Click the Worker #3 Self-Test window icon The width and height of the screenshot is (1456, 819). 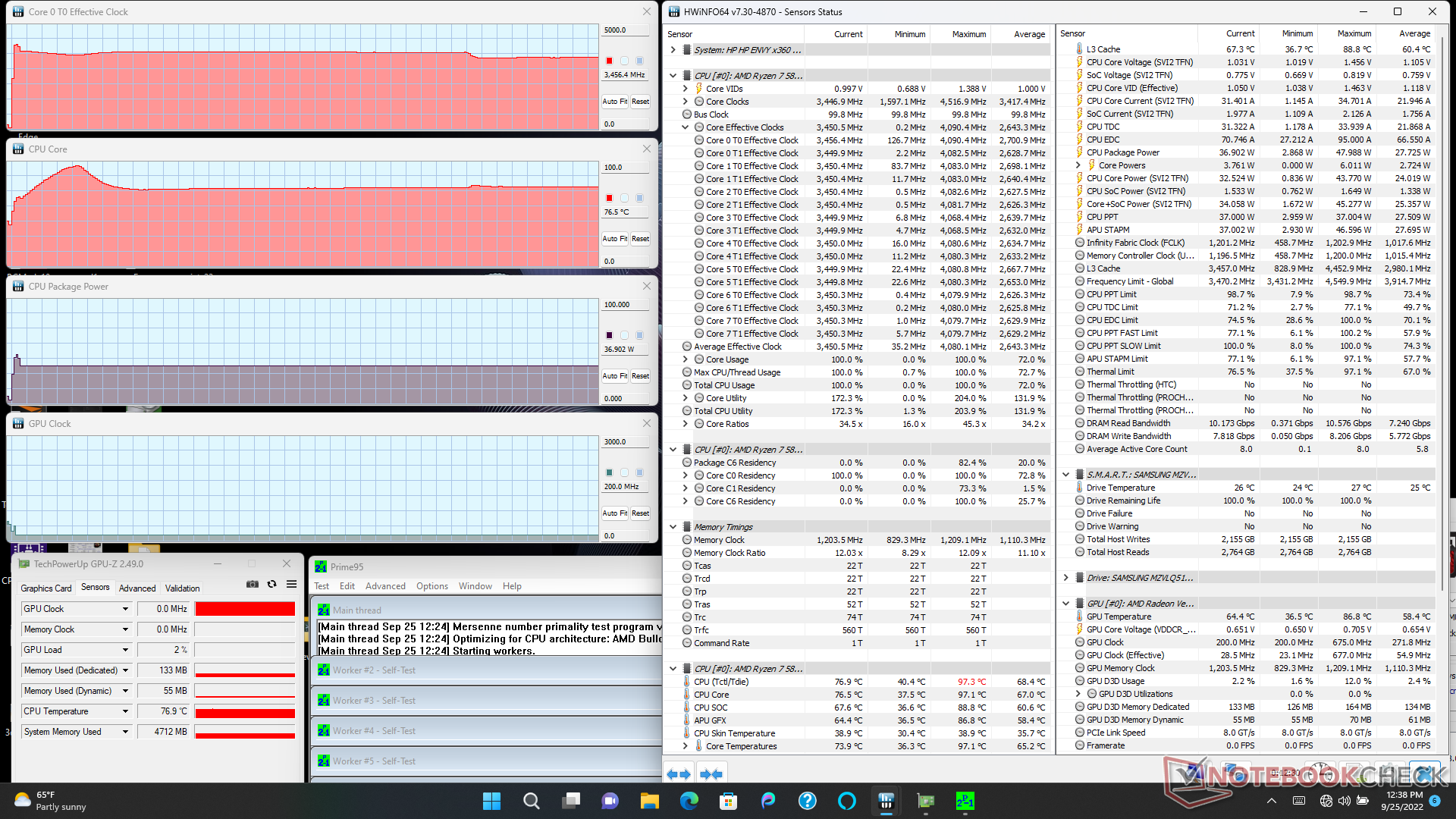pyautogui.click(x=324, y=701)
